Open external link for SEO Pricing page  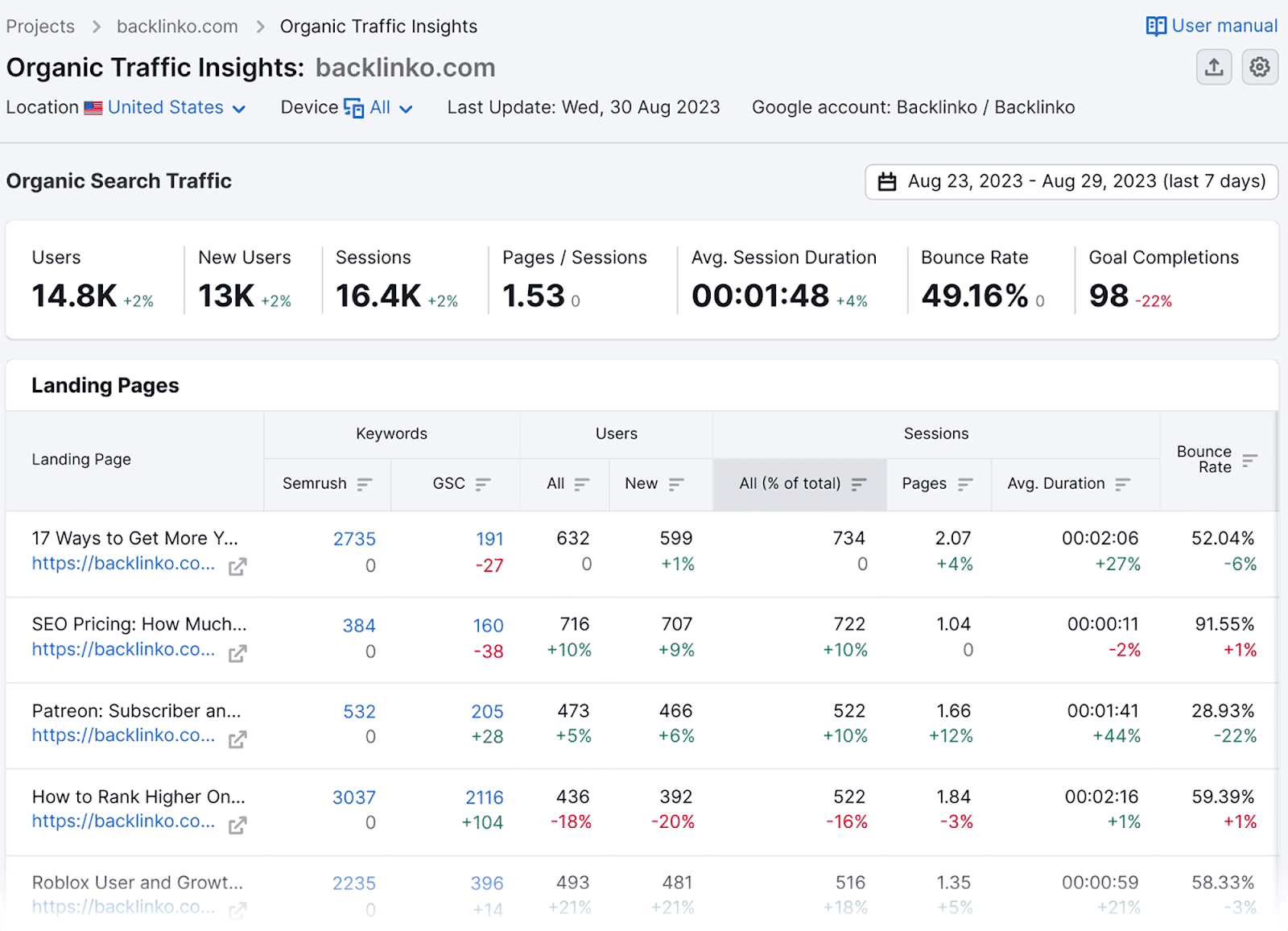click(x=237, y=653)
